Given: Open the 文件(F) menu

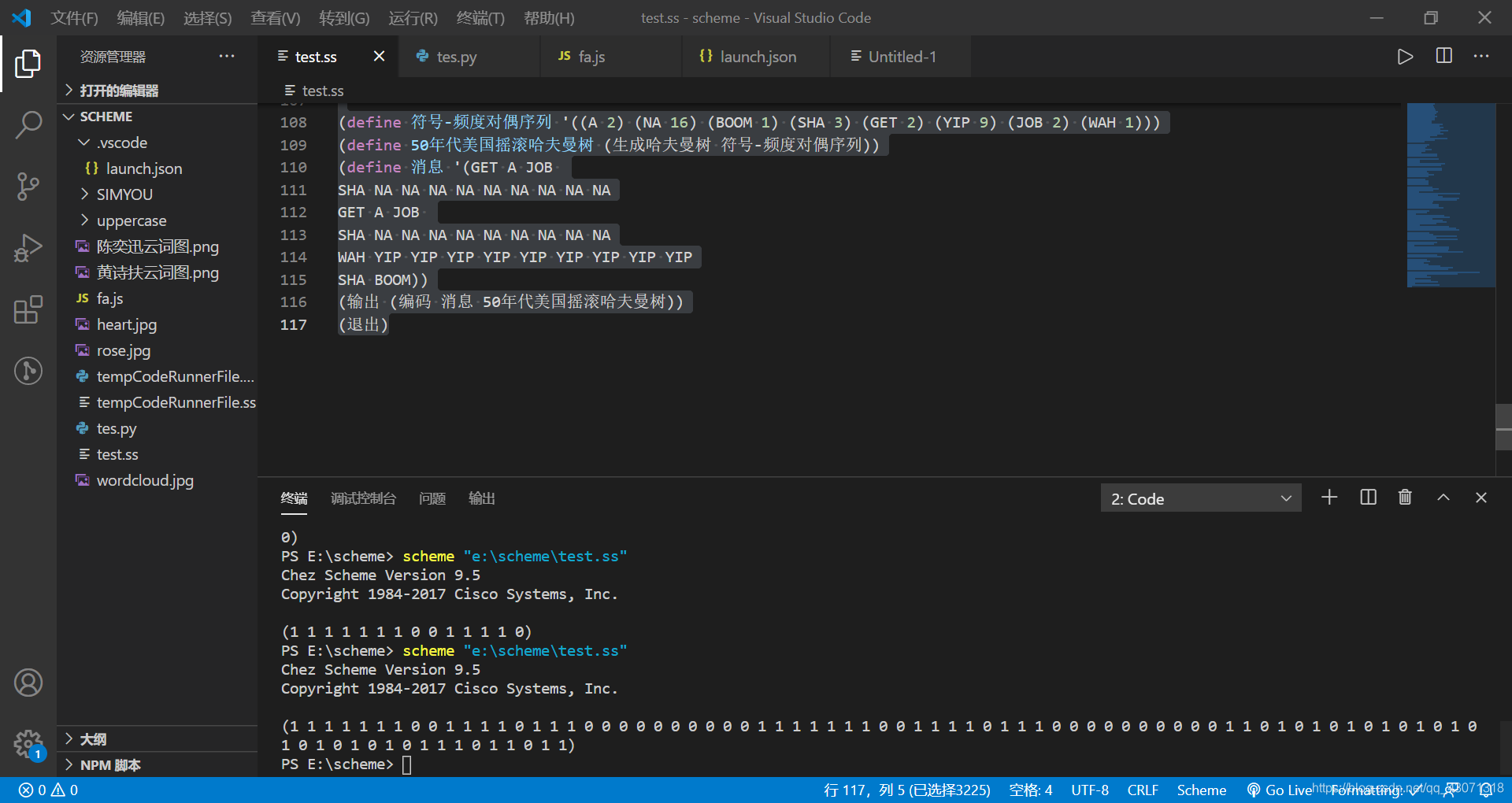Looking at the screenshot, I should click(75, 17).
